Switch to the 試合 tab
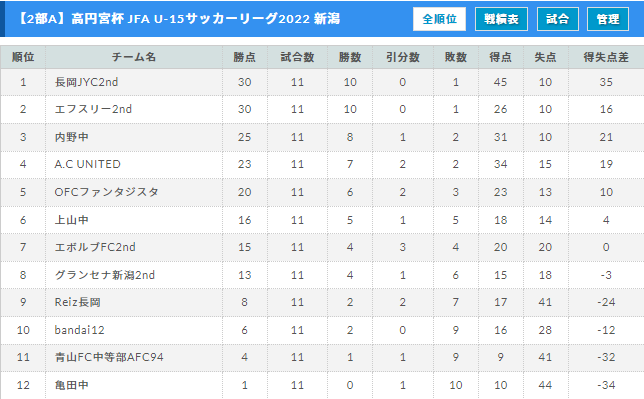The height and width of the screenshot is (399, 644). [558, 19]
